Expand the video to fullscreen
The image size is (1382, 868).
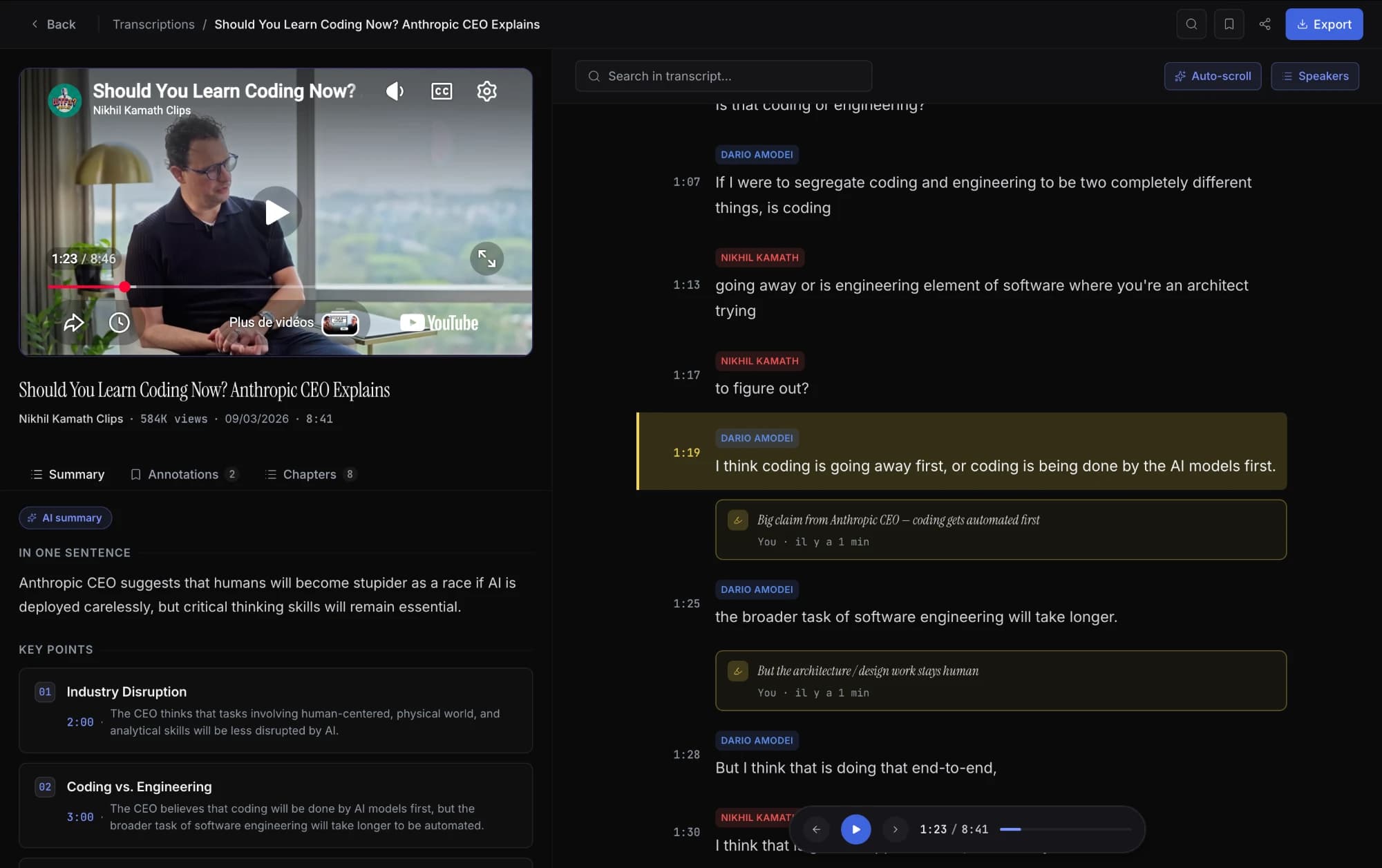[487, 258]
